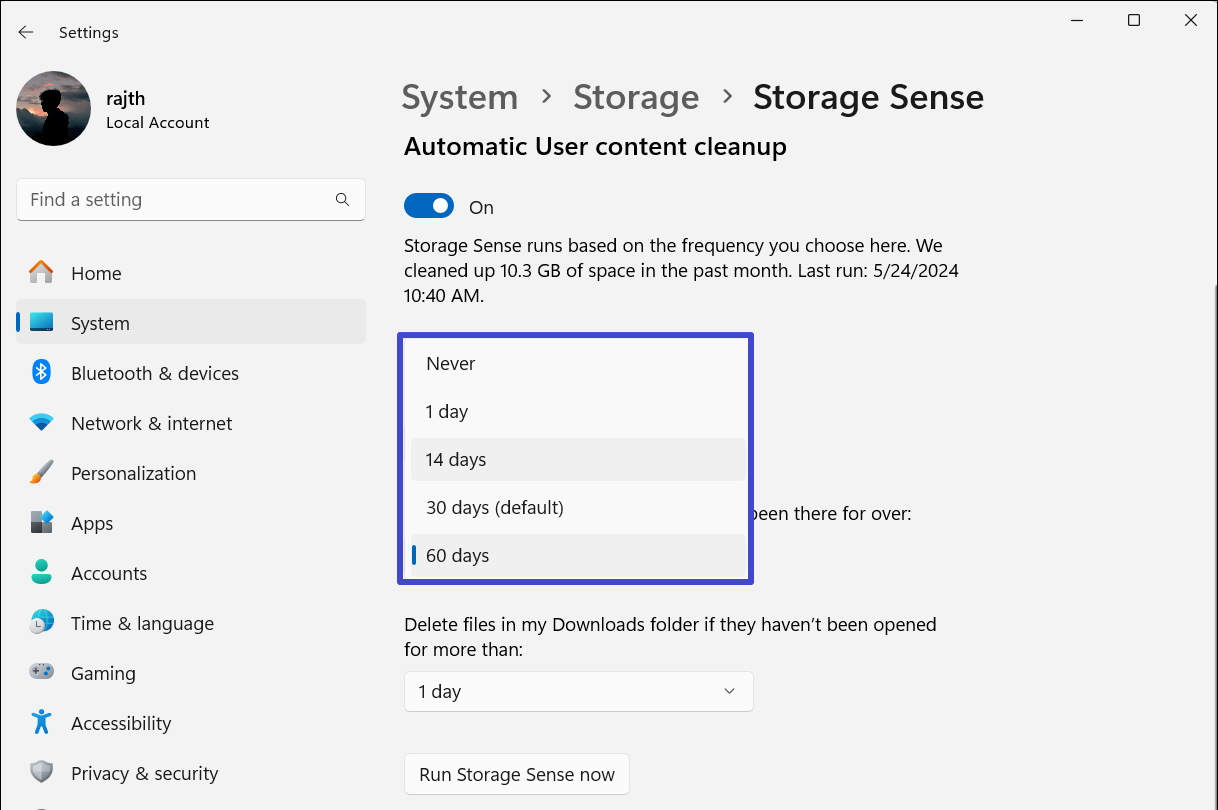Screen dimensions: 1218x810
Task: Turn off Automatic User content cleanup toggle
Action: [x=429, y=207]
